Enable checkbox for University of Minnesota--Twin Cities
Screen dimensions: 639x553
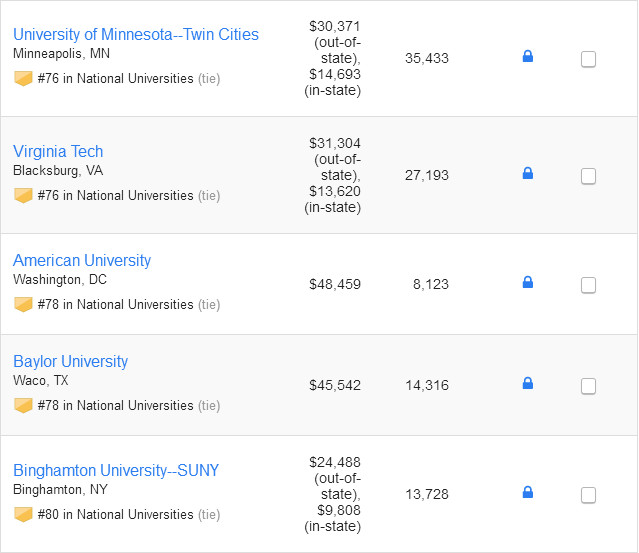coord(588,59)
